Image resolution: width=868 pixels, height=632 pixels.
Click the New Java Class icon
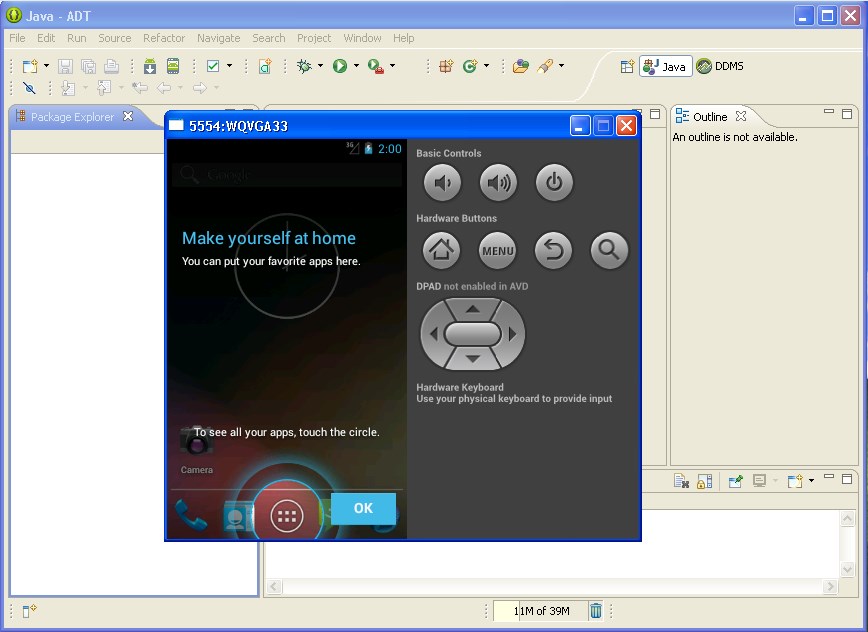(x=470, y=66)
